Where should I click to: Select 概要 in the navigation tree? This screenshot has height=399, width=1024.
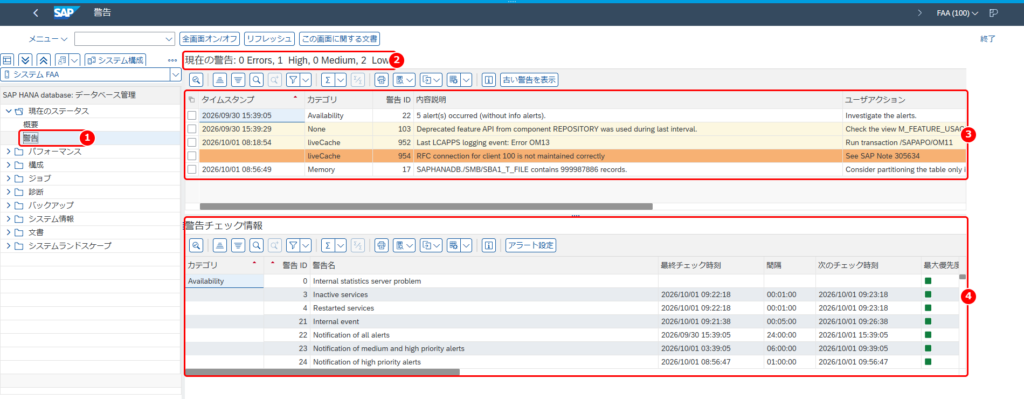pos(31,125)
